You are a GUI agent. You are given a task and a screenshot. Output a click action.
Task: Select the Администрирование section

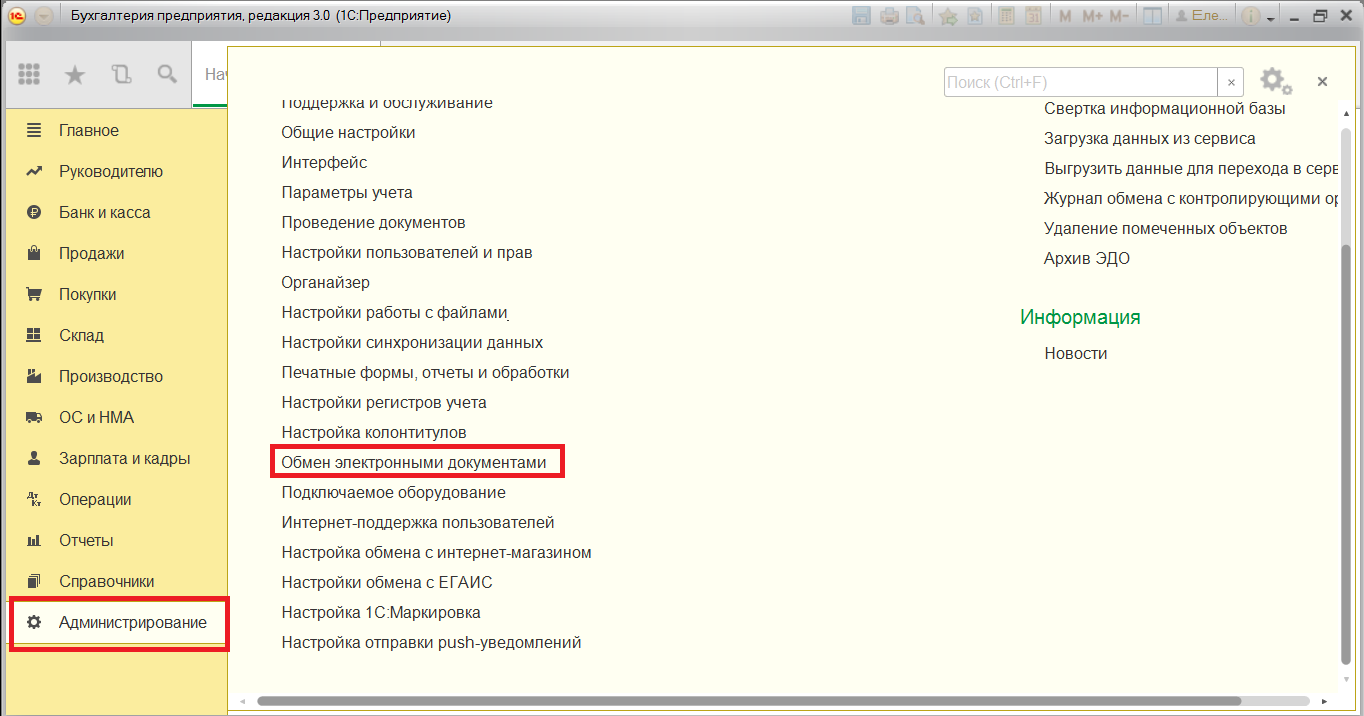tap(132, 622)
